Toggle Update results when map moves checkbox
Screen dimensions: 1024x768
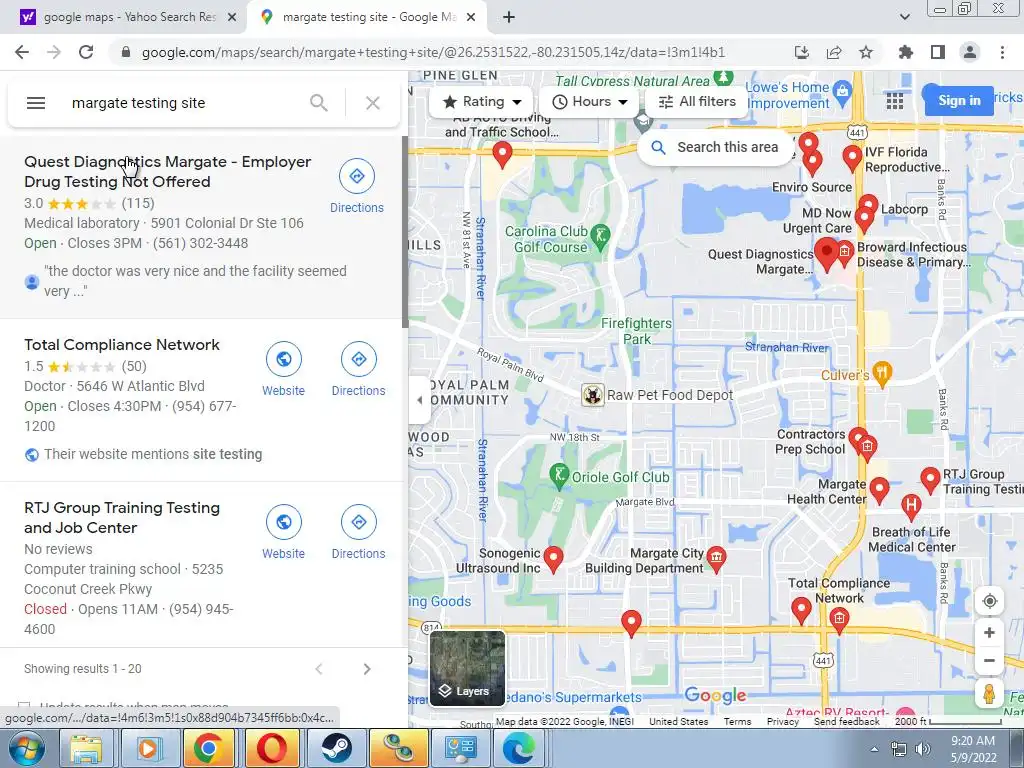pyautogui.click(x=24, y=707)
